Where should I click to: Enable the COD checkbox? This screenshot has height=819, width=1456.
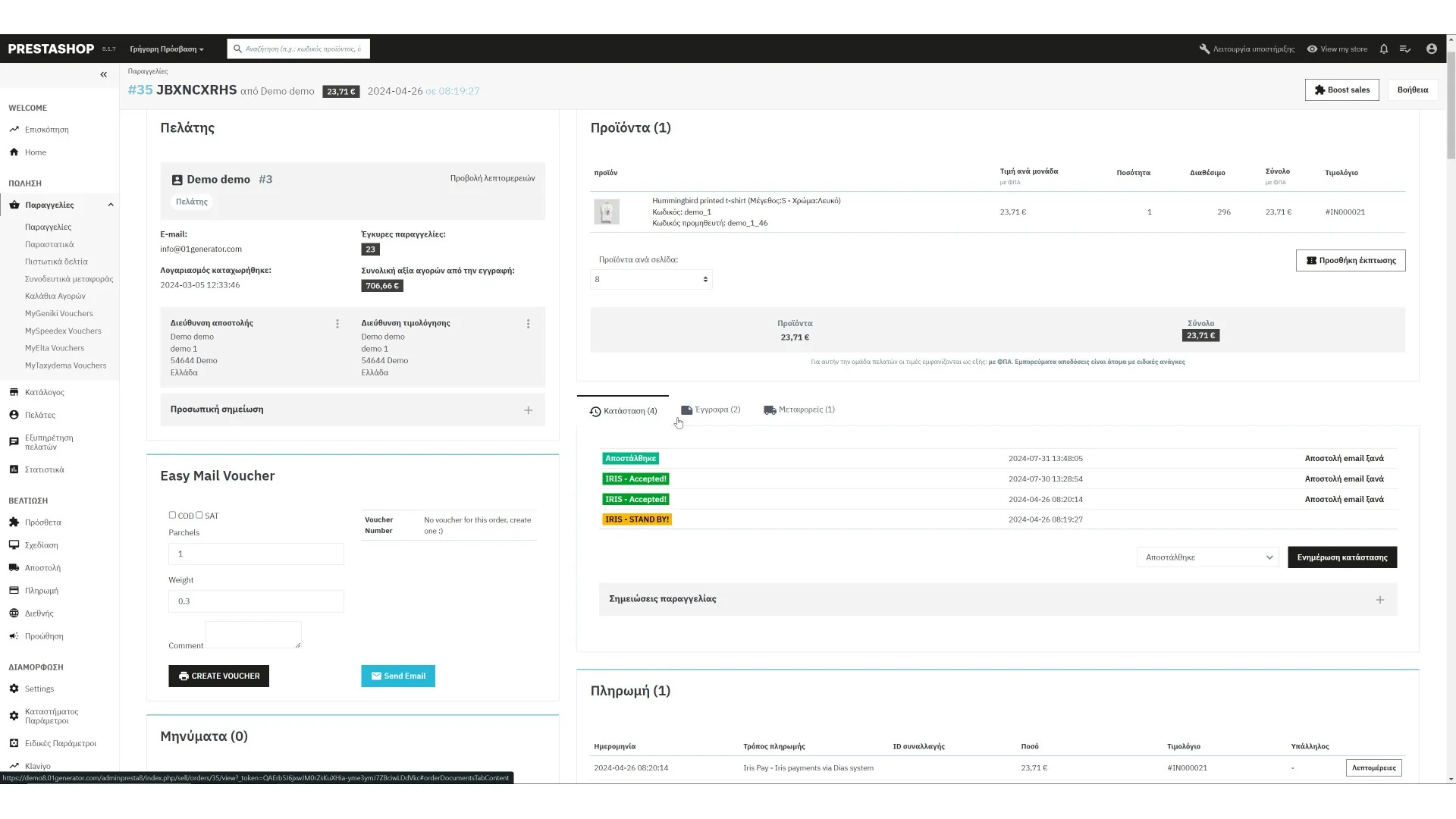[172, 515]
